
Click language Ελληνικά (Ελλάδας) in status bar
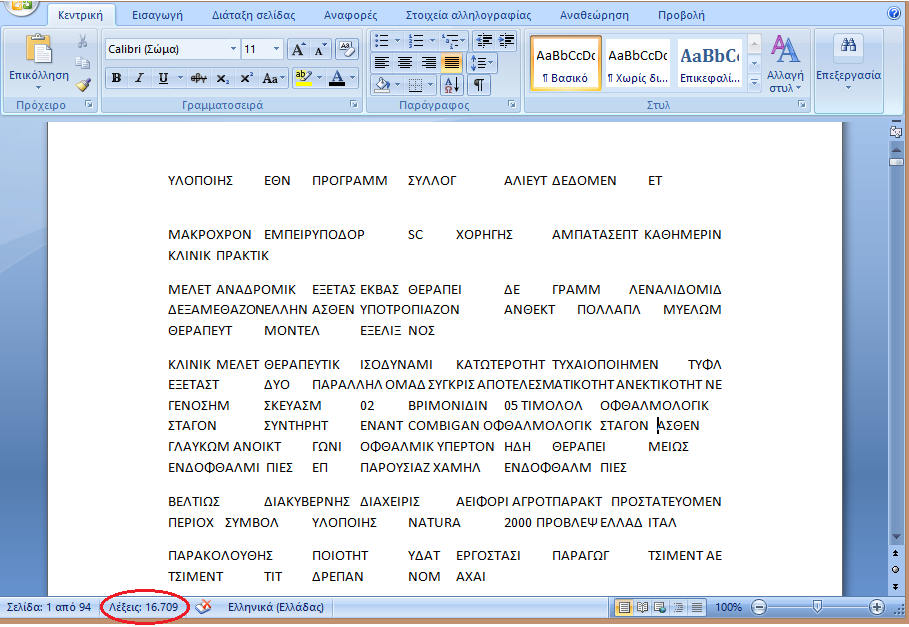coord(276,607)
